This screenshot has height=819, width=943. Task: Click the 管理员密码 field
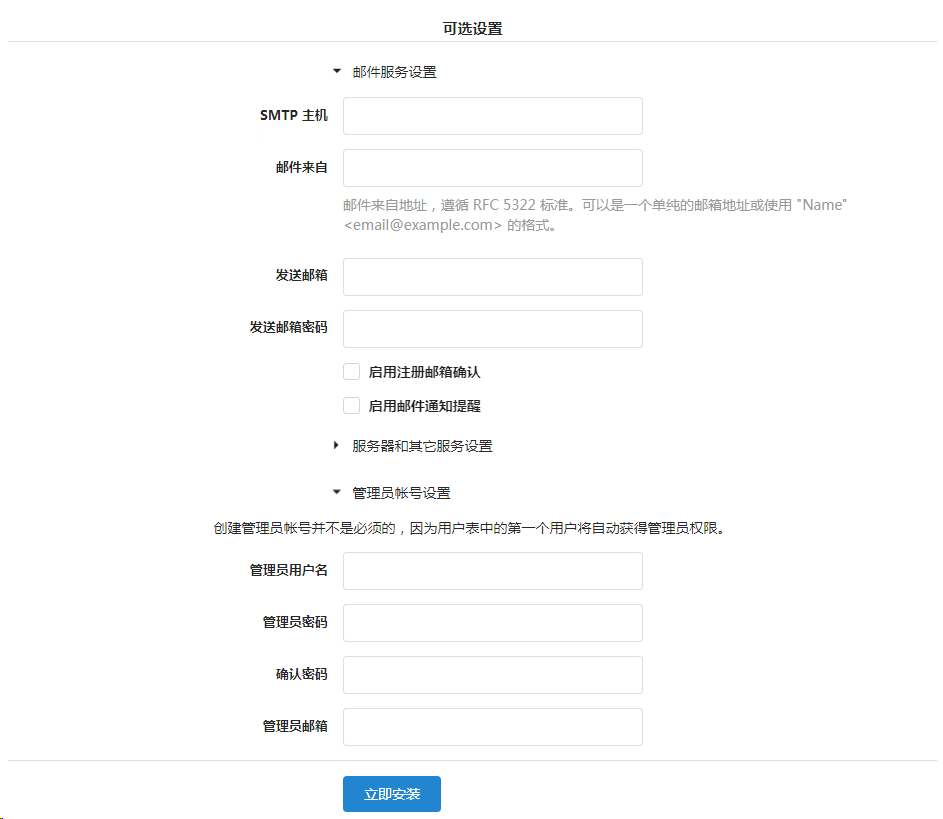pos(492,623)
